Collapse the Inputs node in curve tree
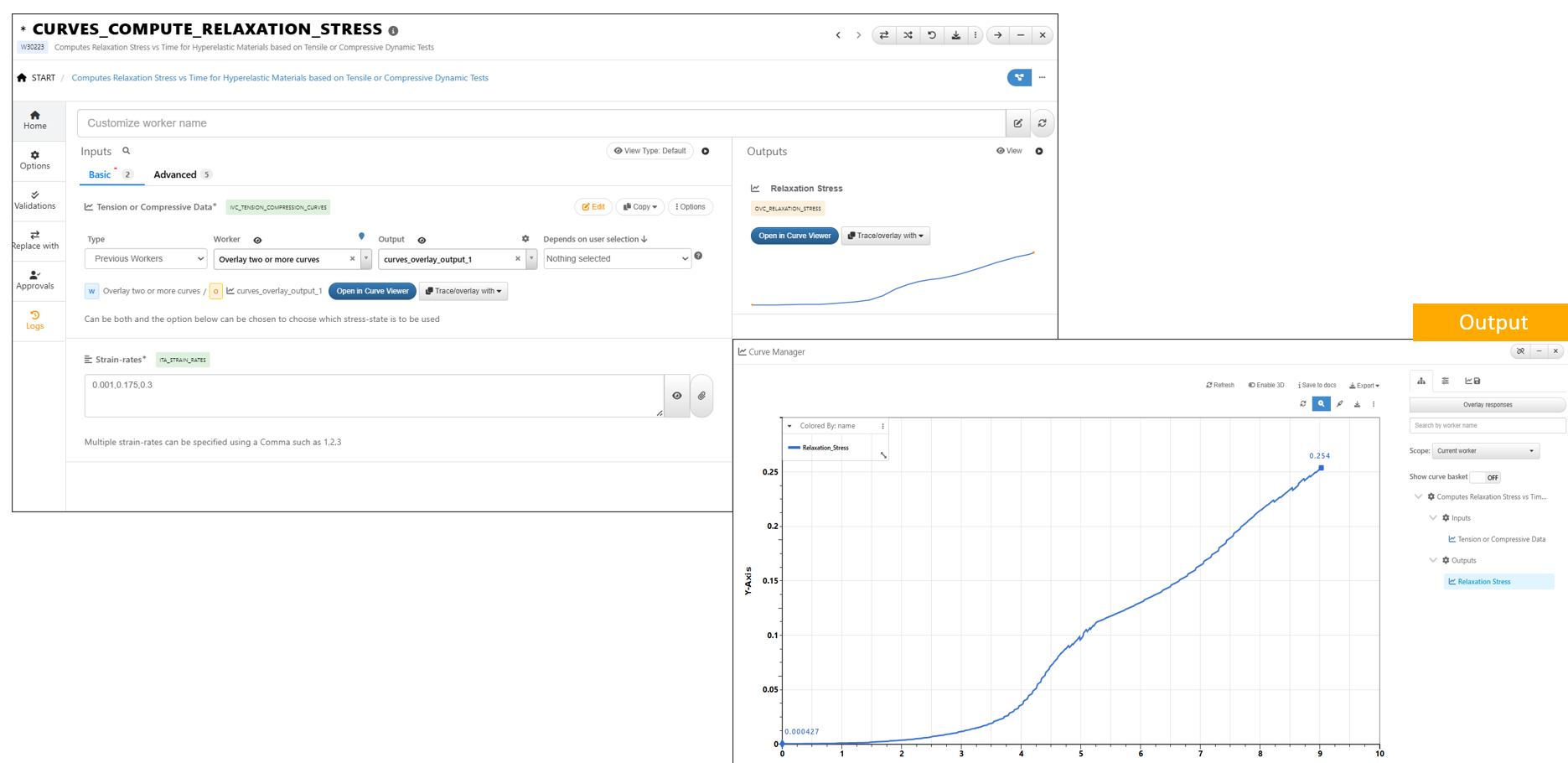Screen dimensions: 1568x763 tap(1433, 518)
